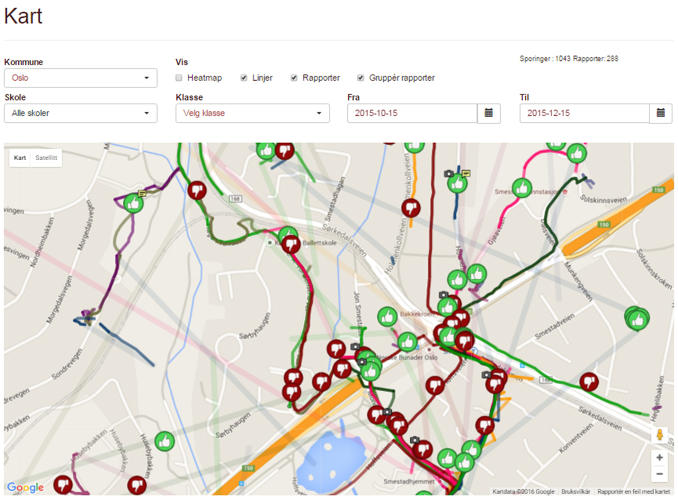This screenshot has height=500, width=678.
Task: Click the Street View pegman icon
Action: click(659, 434)
